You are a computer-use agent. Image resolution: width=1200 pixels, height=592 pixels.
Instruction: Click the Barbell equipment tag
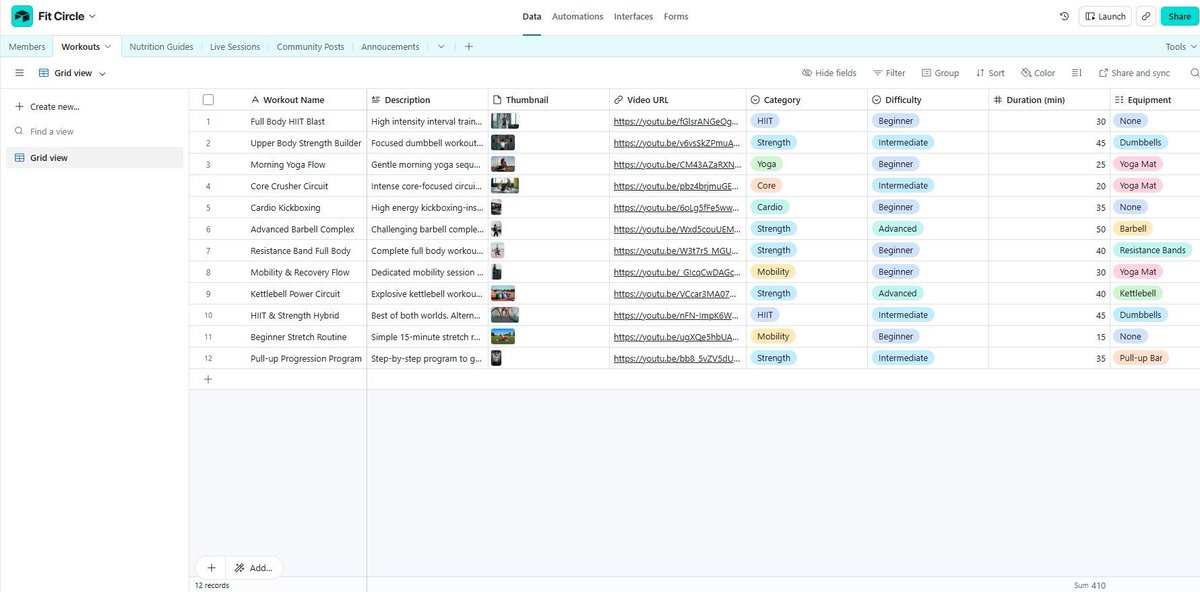[x=1132, y=228]
